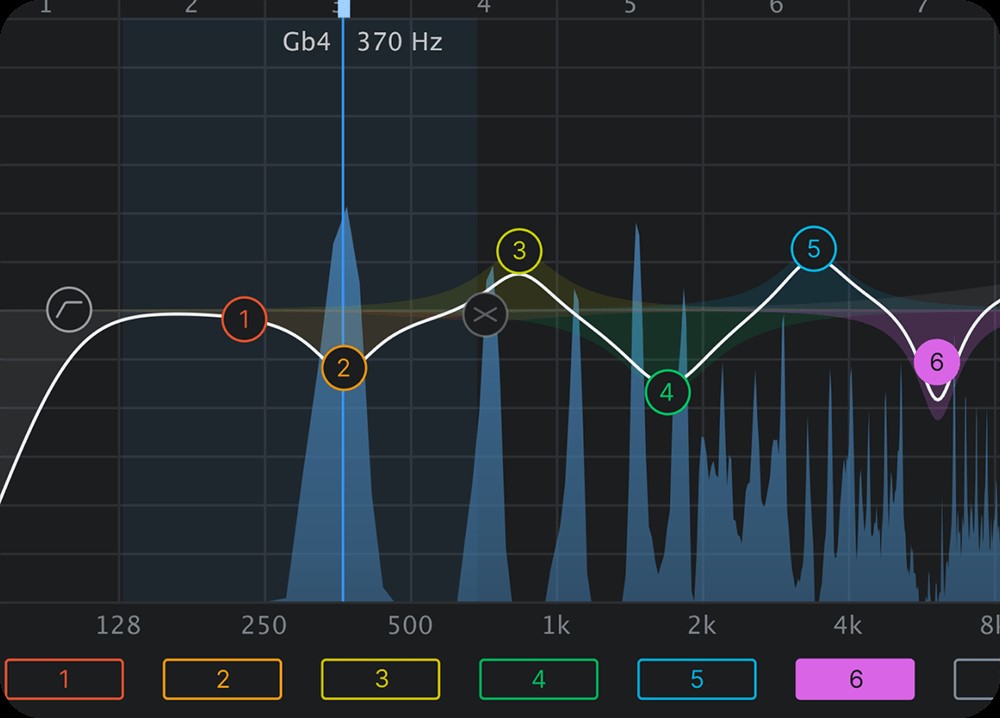The width and height of the screenshot is (1000, 718).
Task: Choose highlighted band 6 button
Action: 855,679
